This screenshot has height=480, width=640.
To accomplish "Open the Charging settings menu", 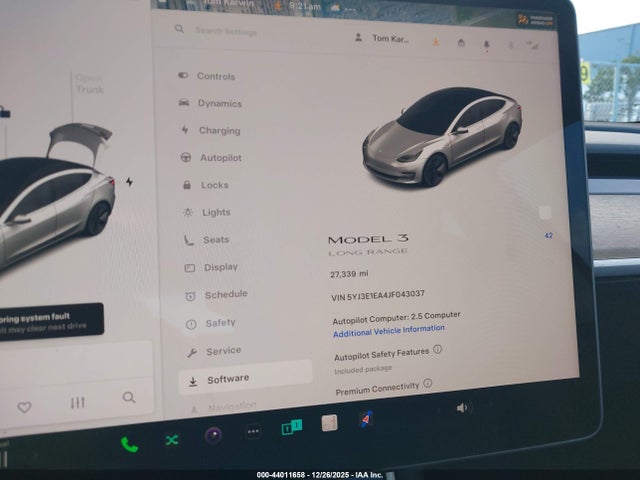I will tap(211, 131).
